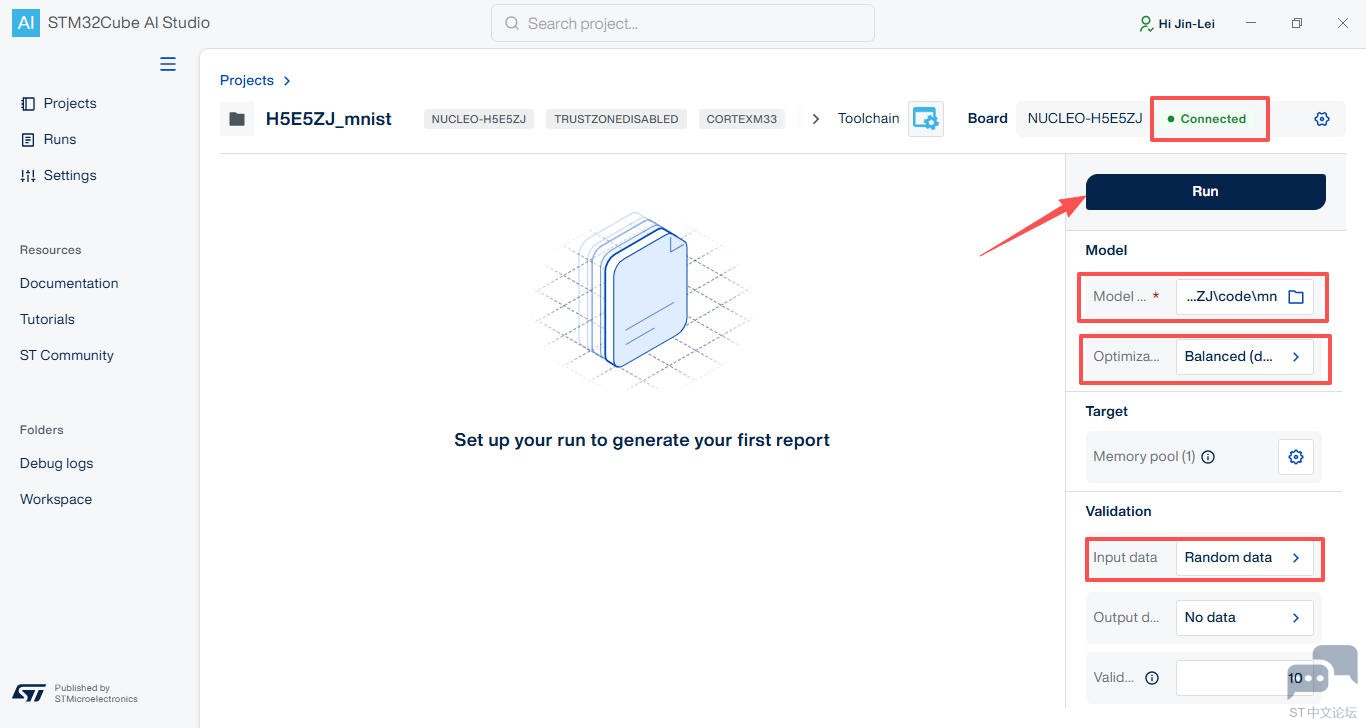Click the NUCLEO-H5E5ZJ project tag

[478, 119]
